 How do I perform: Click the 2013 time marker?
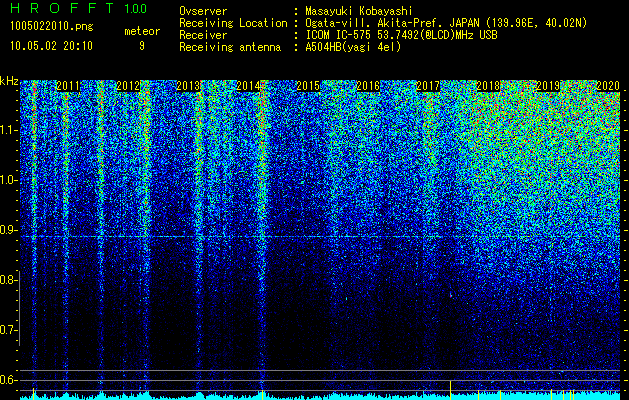click(188, 86)
